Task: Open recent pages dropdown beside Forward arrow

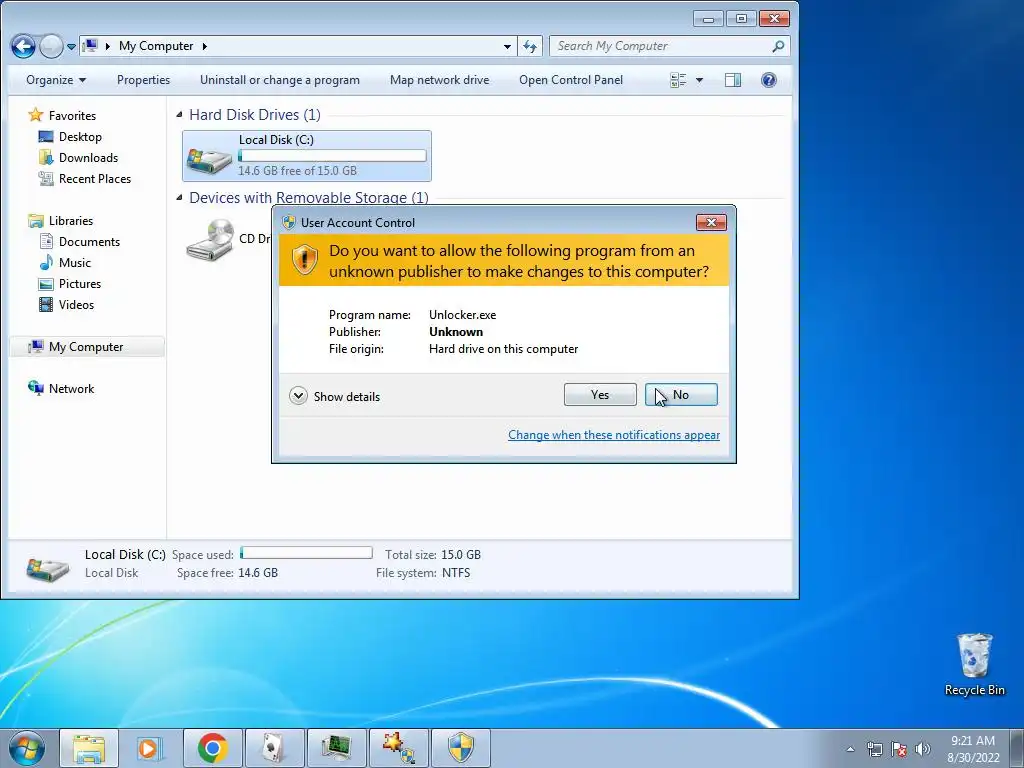Action: (71, 46)
